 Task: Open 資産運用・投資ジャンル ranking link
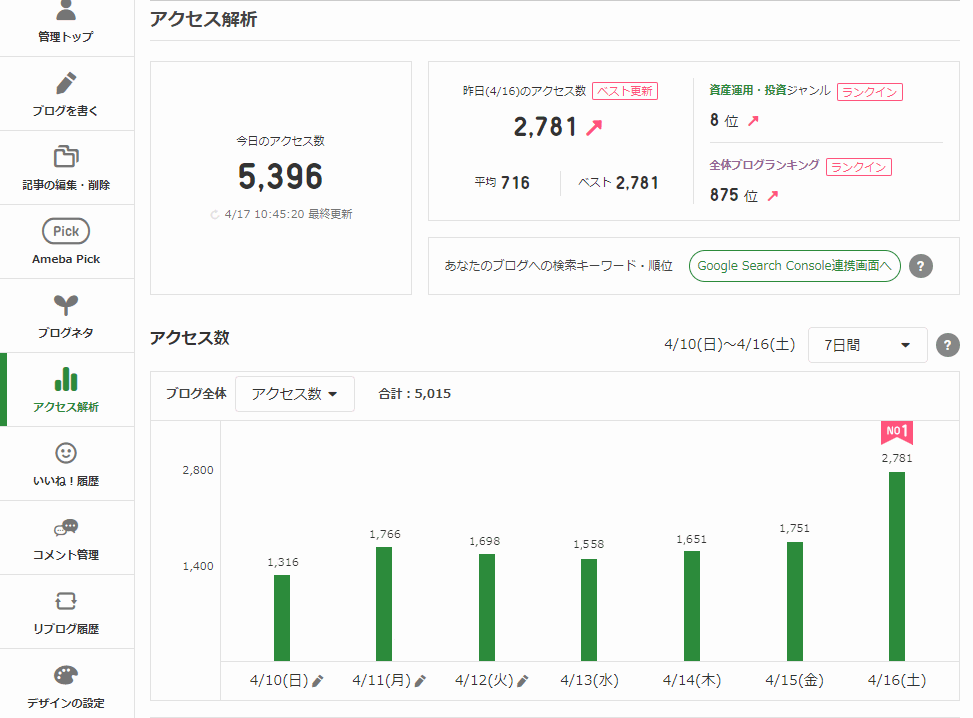769,91
